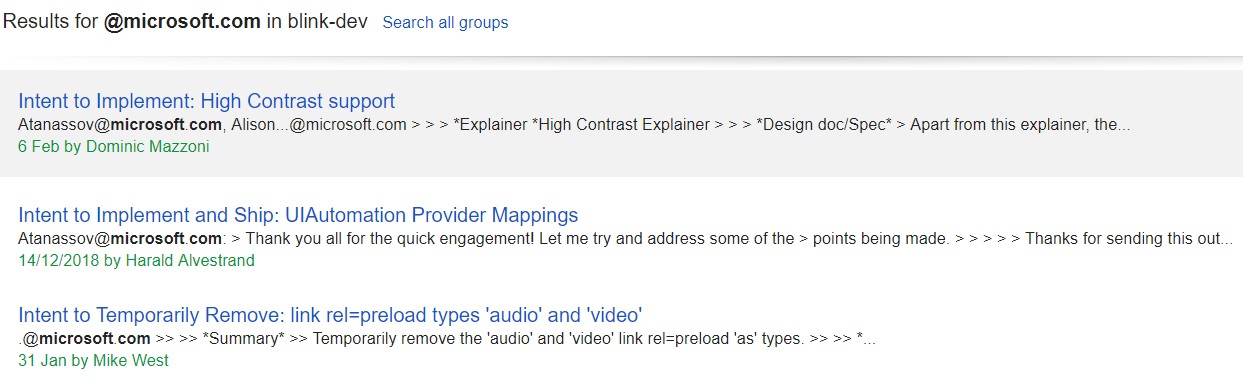Open Intent to Implement and Ship: UIAutomation Provider Mappings
Screen dimensions: 1243x383
tap(298, 215)
